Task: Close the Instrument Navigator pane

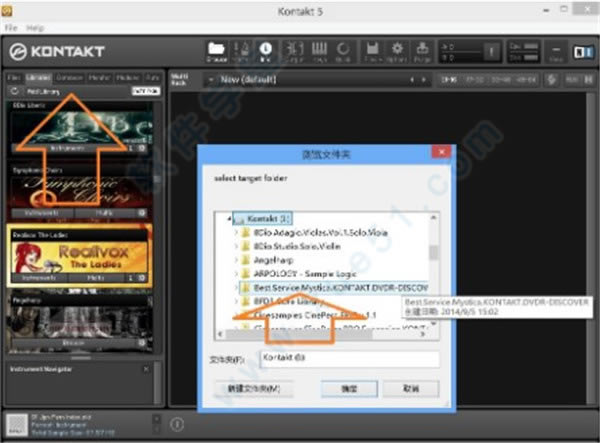Action: (146, 369)
